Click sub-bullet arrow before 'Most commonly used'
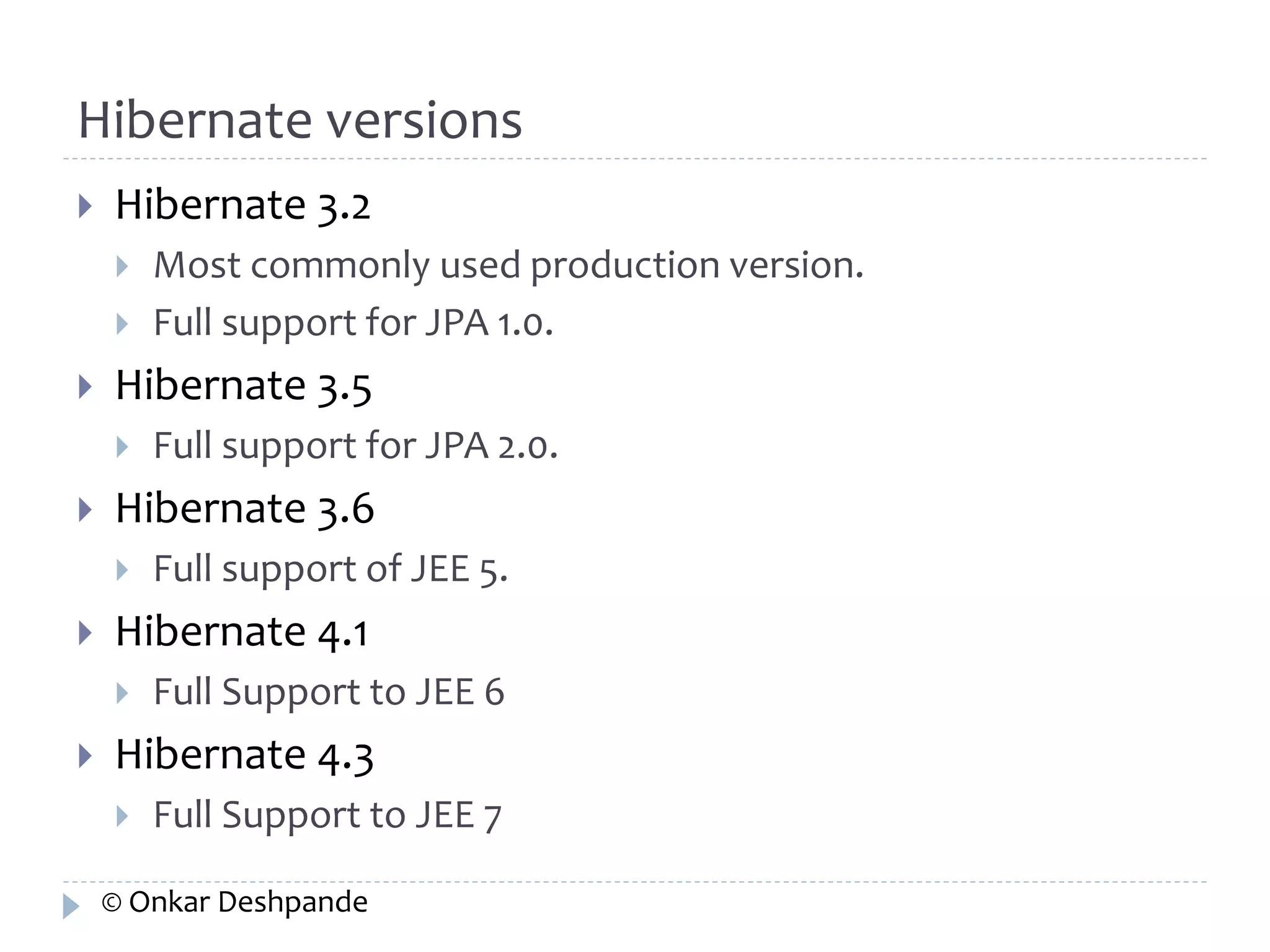This screenshot has width=1270, height=952. [122, 267]
